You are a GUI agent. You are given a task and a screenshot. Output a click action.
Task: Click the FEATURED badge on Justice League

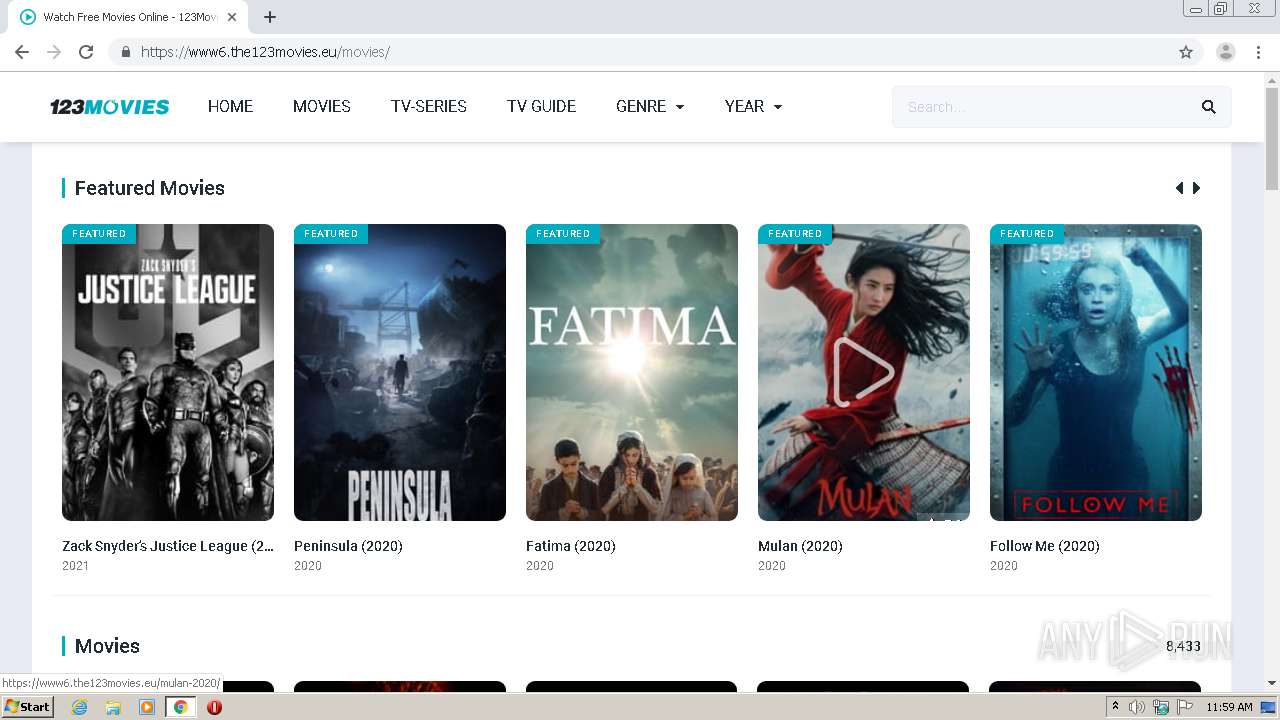[99, 234]
